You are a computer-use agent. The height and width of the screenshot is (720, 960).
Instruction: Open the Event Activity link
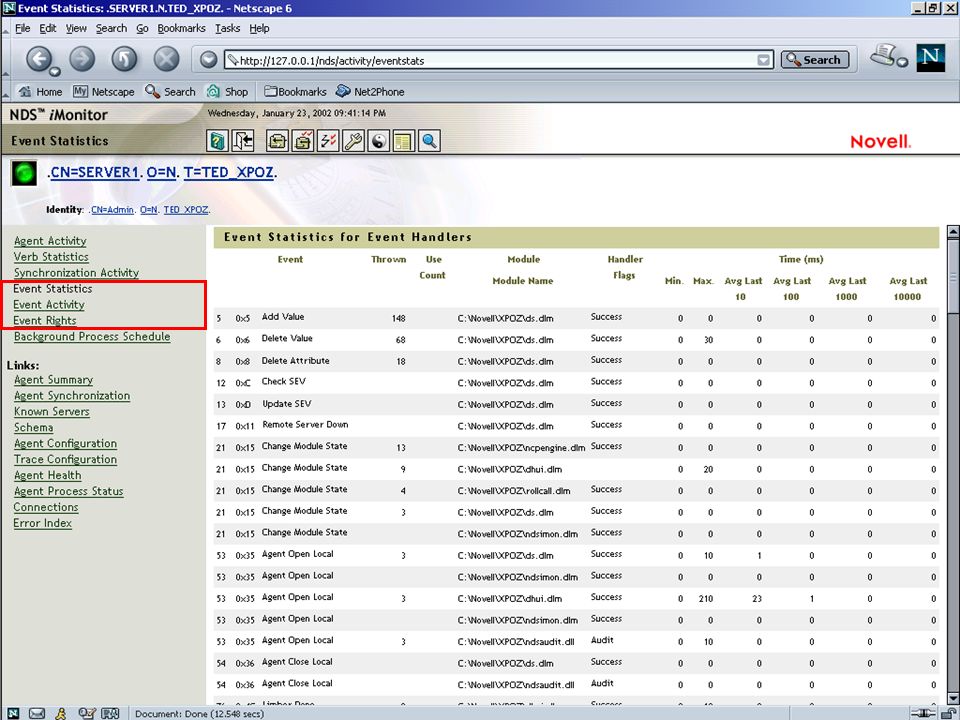point(48,304)
